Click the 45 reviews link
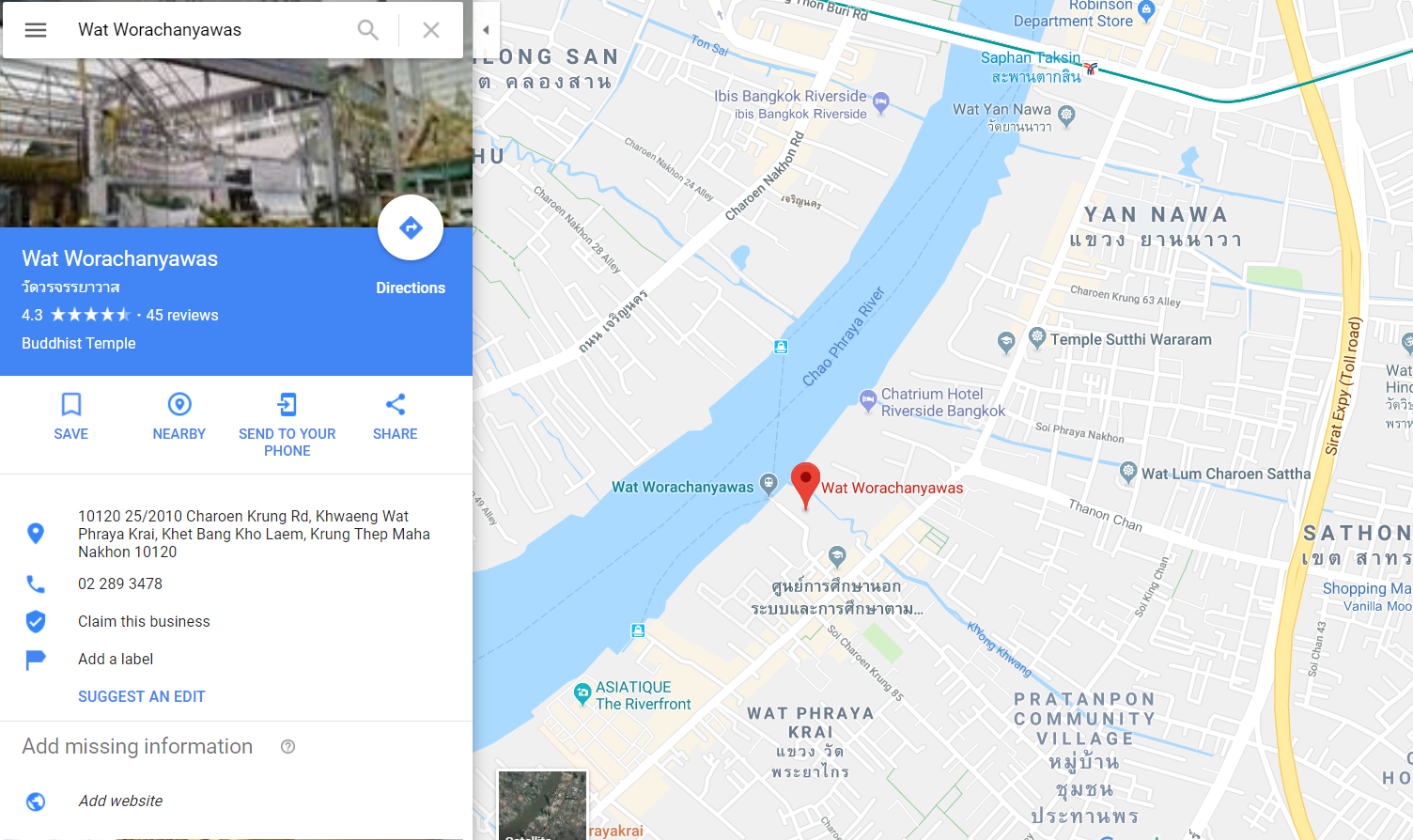The height and width of the screenshot is (840, 1413). [182, 316]
